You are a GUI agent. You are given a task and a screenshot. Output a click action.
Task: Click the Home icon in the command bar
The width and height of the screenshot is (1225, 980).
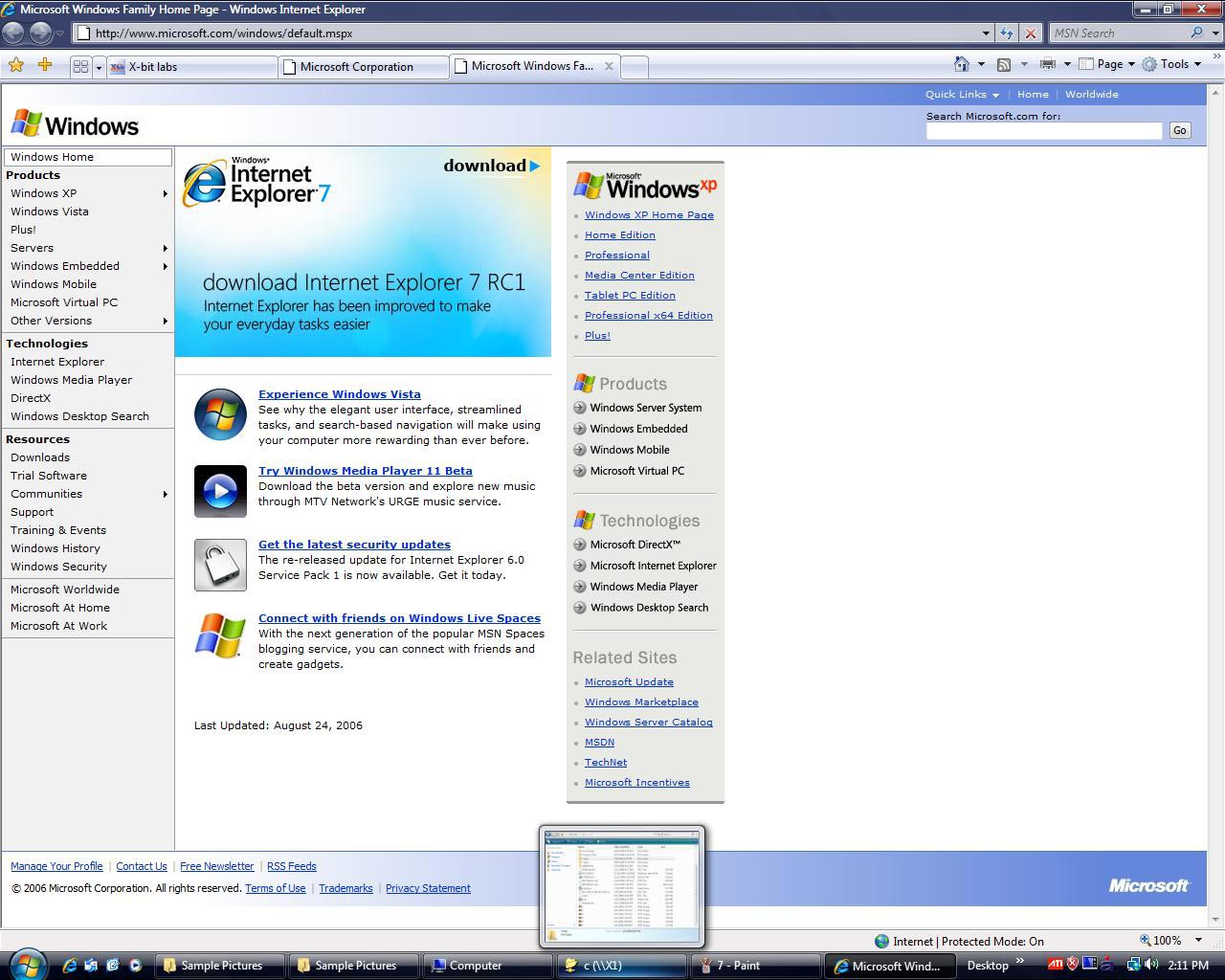coord(962,64)
